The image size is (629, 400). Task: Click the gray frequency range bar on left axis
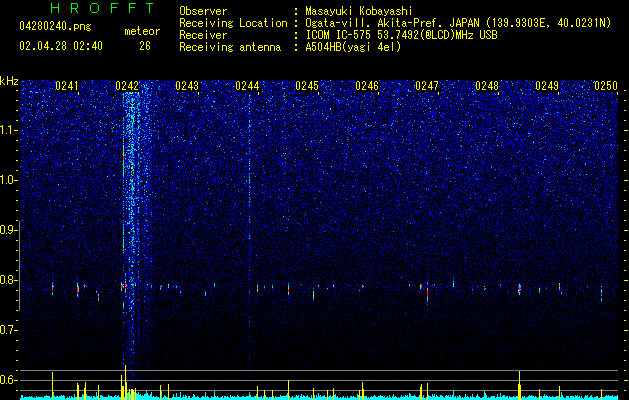coord(20,265)
